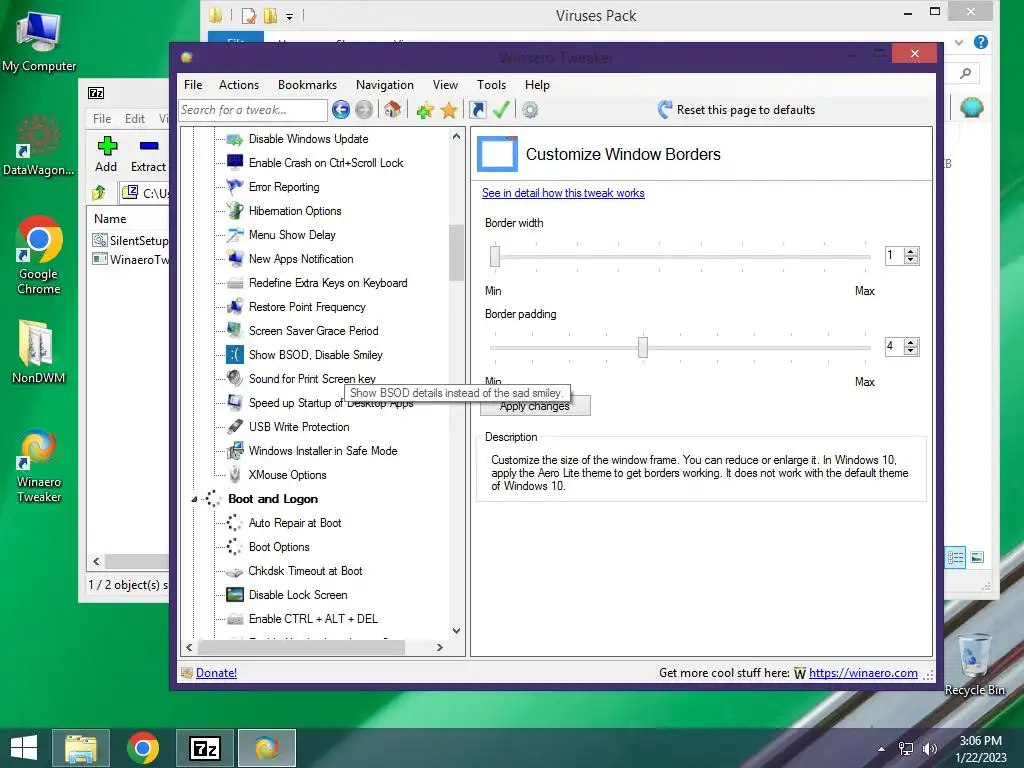
Task: Open bookmarks with the orange star icon
Action: click(449, 110)
